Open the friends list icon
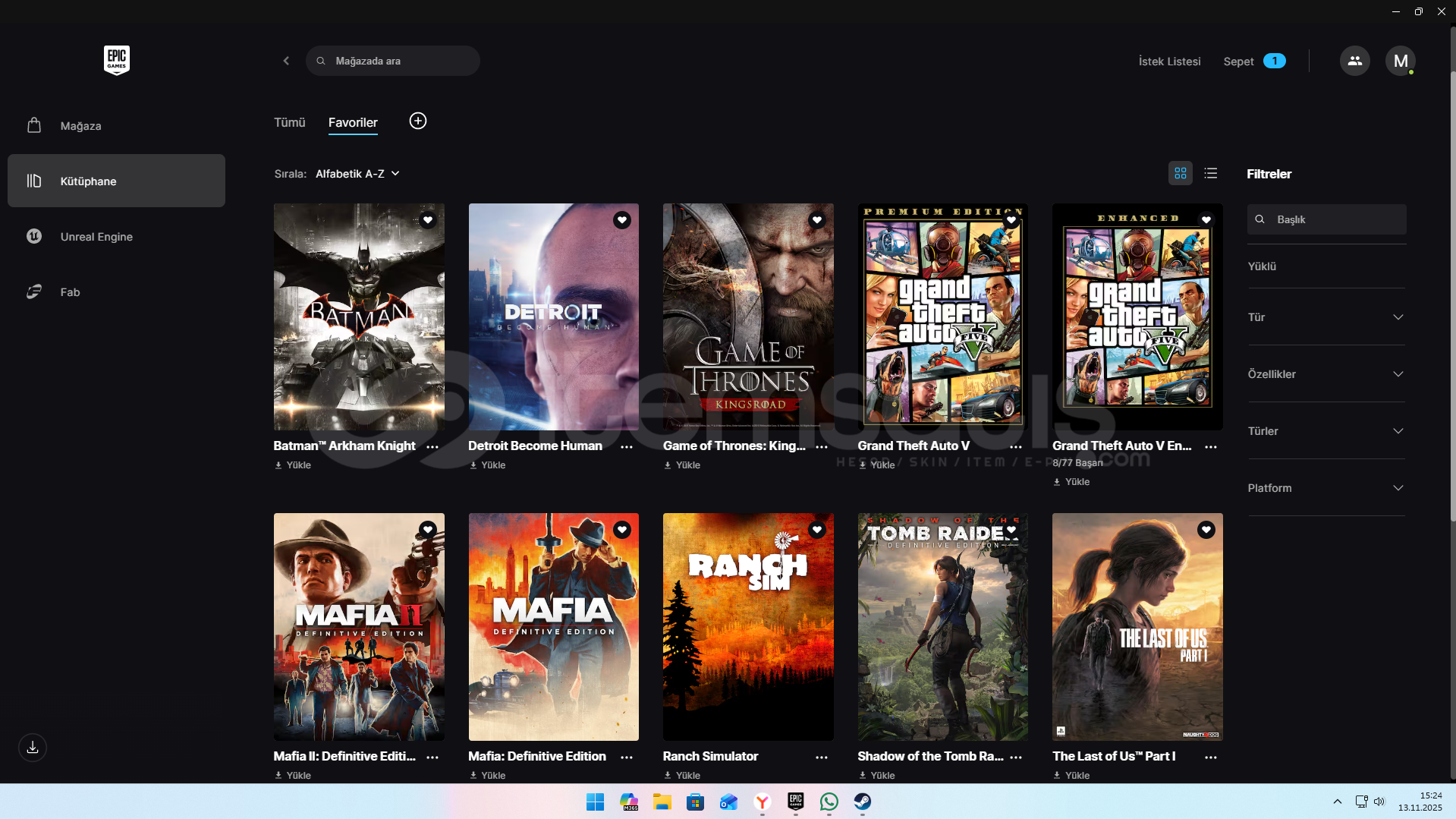This screenshot has height=819, width=1456. click(x=1354, y=61)
